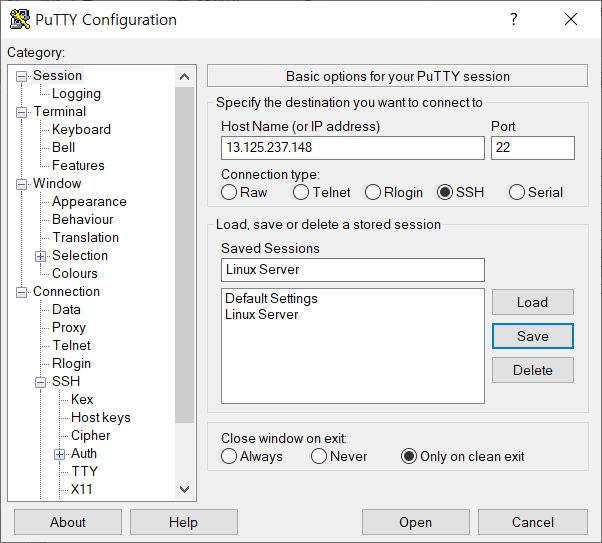Screen dimensions: 602x543
Task: Click the Help button
Action: (184, 522)
